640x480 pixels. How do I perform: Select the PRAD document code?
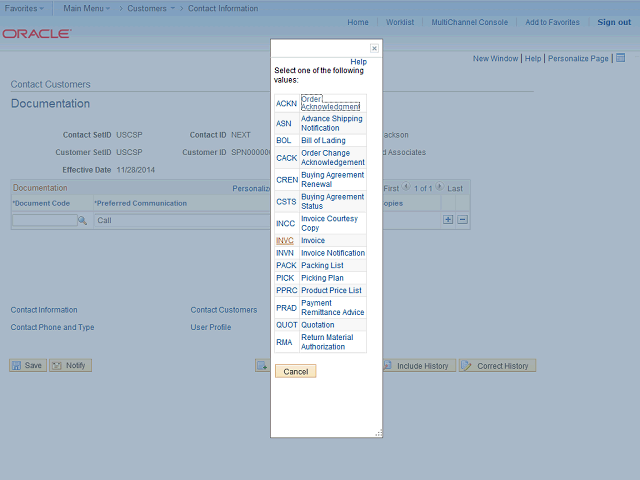pos(287,308)
